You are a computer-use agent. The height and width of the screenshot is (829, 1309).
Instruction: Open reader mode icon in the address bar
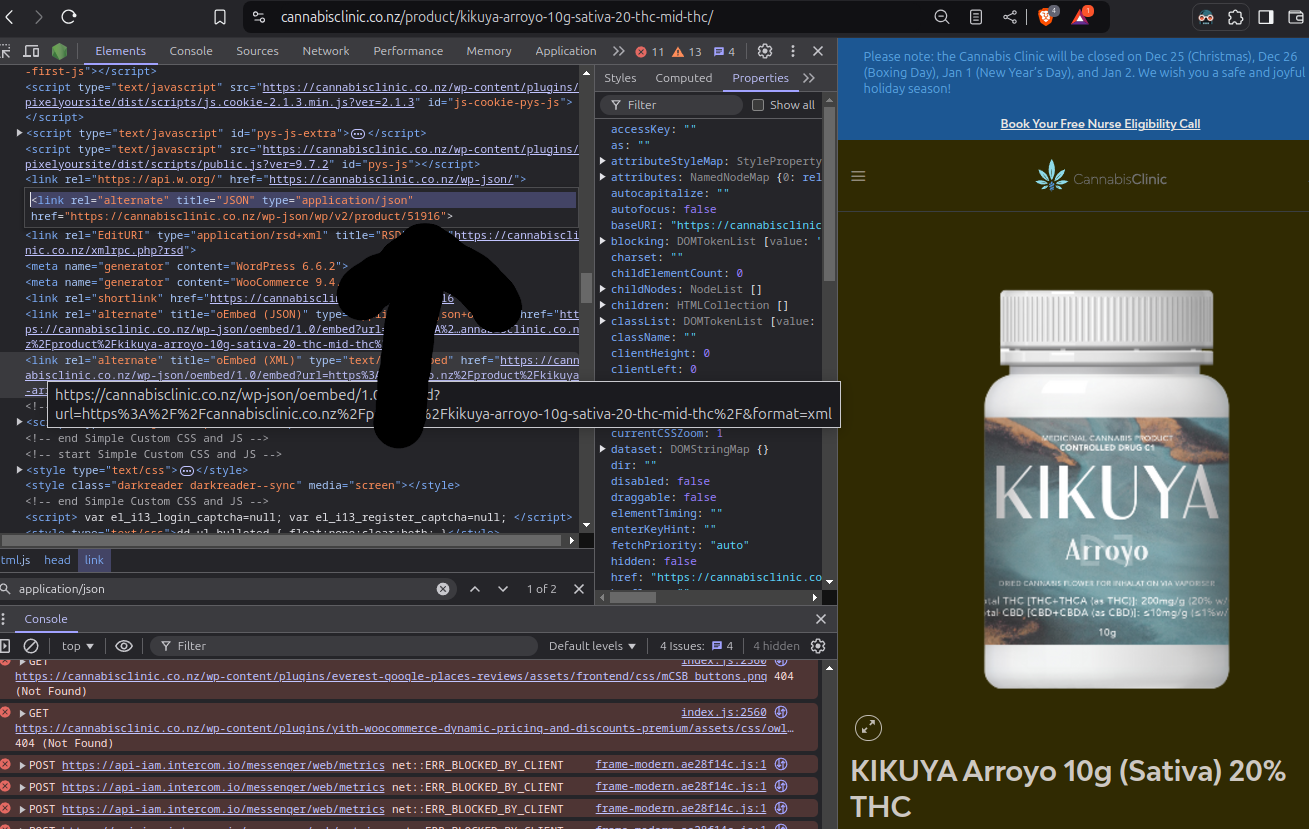coord(976,17)
